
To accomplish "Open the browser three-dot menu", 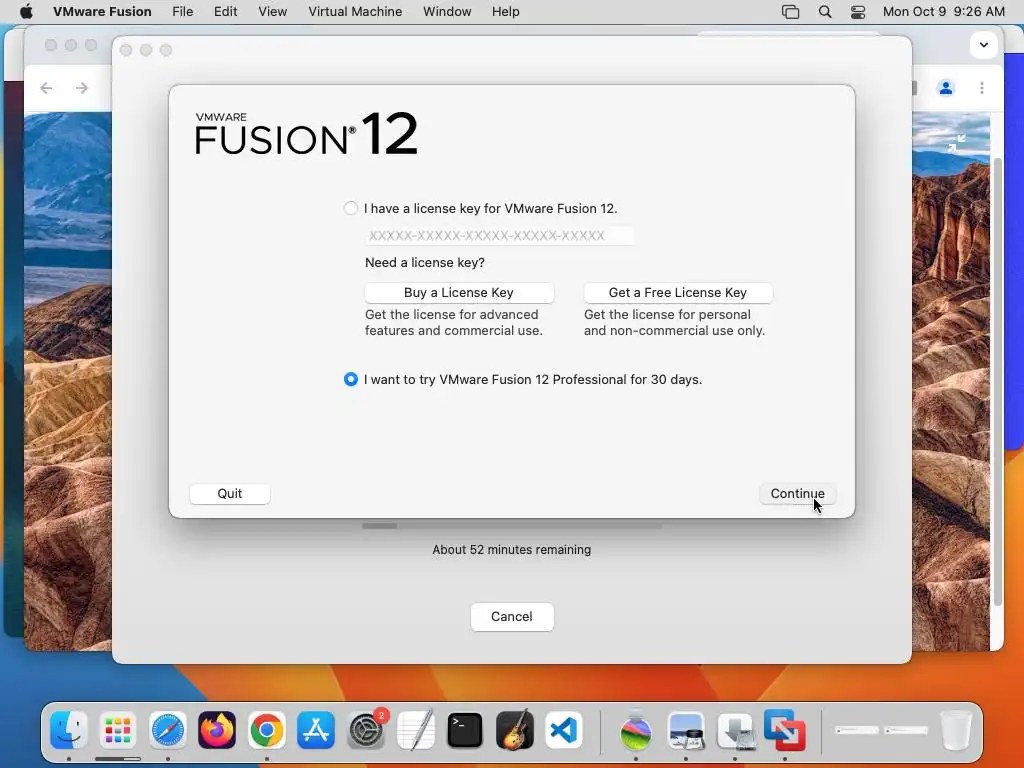I will point(982,88).
